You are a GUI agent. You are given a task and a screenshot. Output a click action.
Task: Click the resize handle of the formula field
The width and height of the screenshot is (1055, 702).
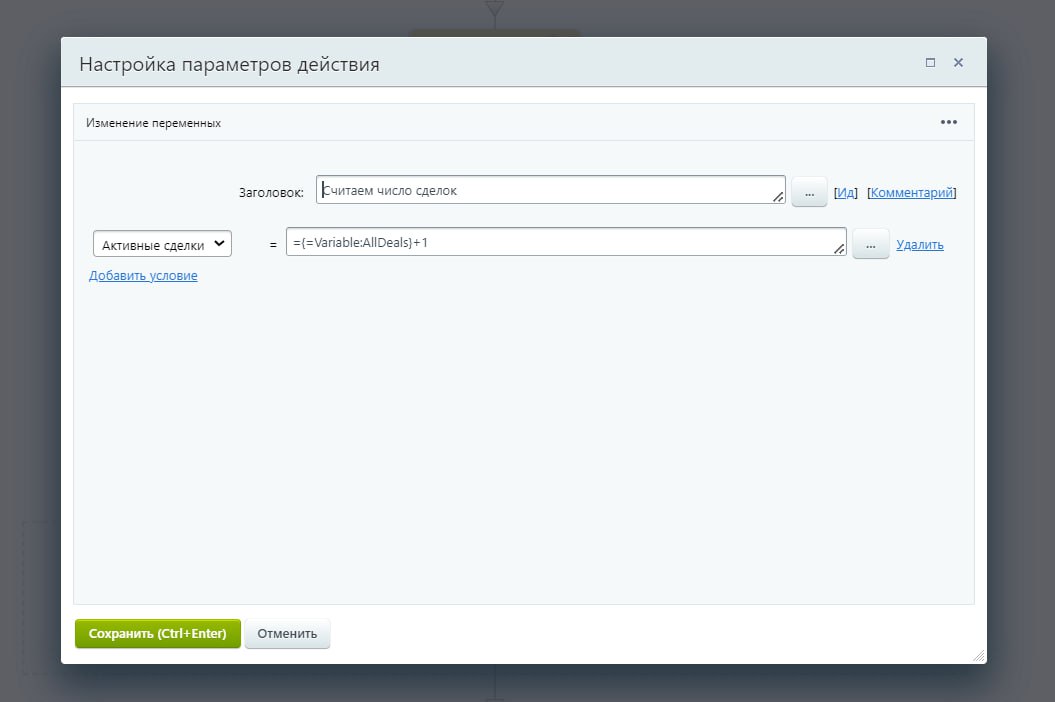(x=840, y=249)
